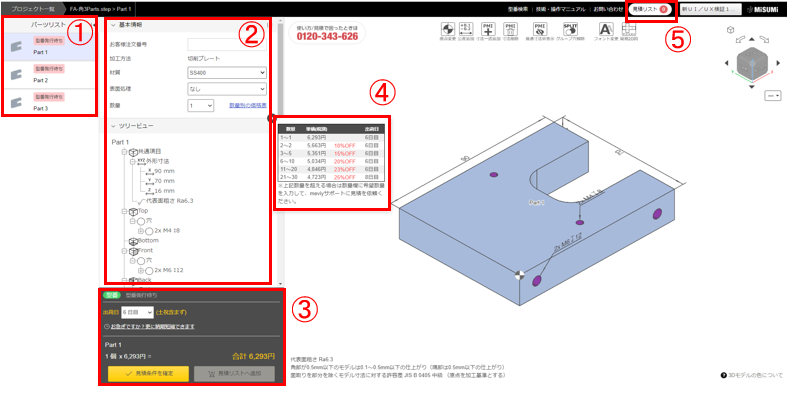The image size is (787, 393).
Task: Click the purple M6 hole on front face corner
Action: [538, 280]
